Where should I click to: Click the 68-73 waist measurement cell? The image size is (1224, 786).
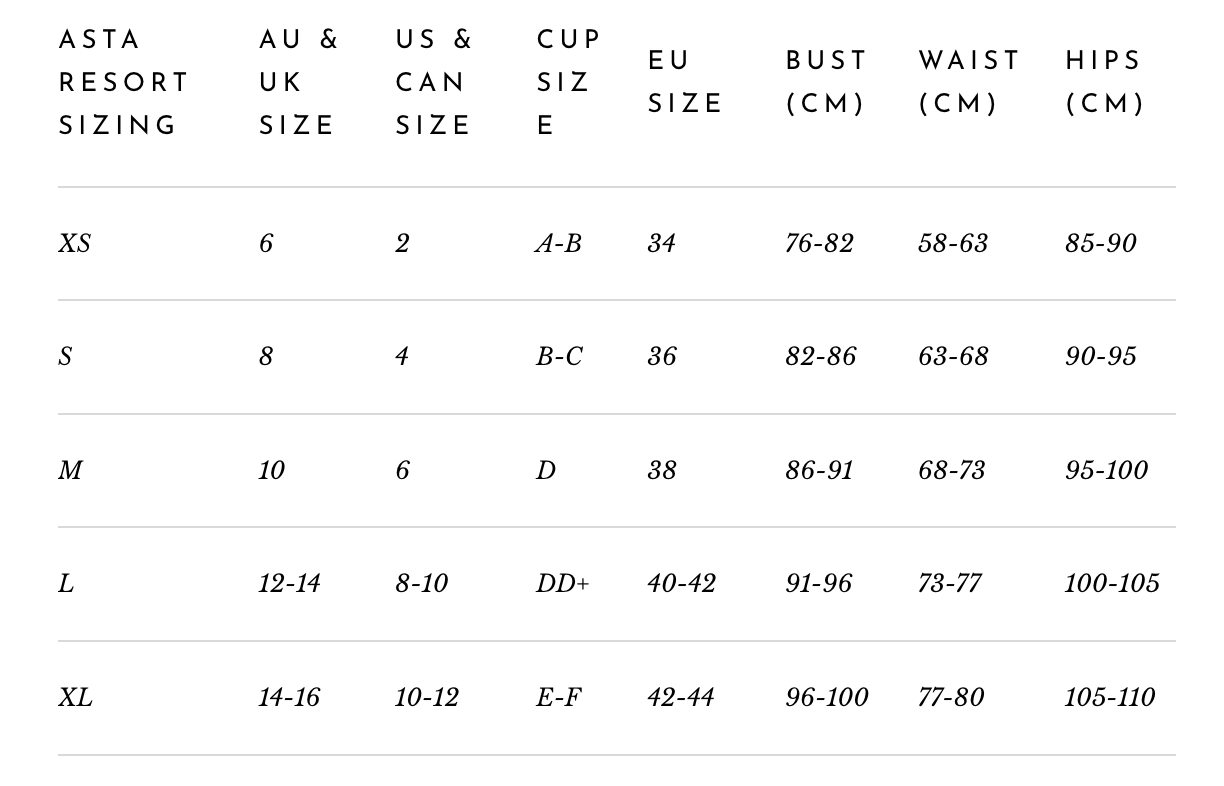coord(952,470)
